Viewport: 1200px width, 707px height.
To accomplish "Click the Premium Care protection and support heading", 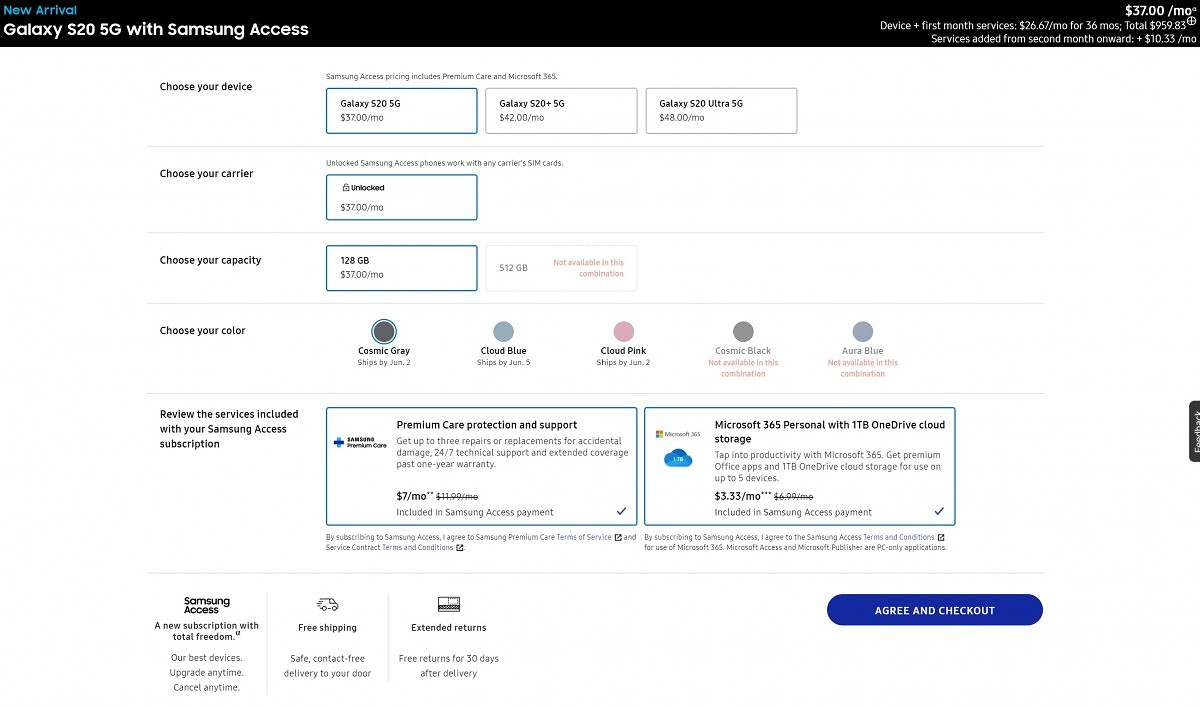I will click(x=487, y=425).
